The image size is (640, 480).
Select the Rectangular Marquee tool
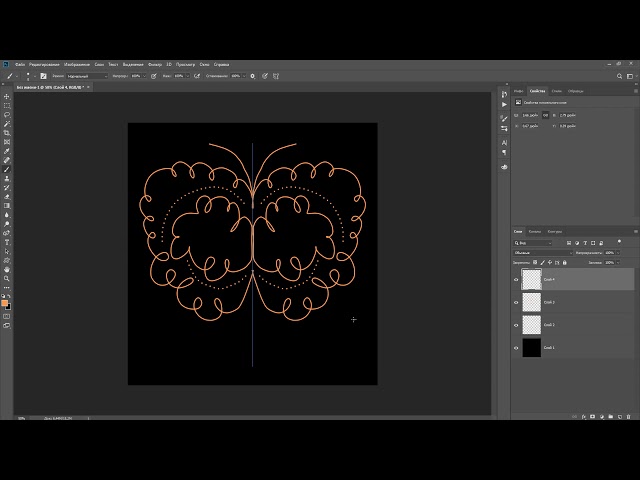click(x=7, y=105)
